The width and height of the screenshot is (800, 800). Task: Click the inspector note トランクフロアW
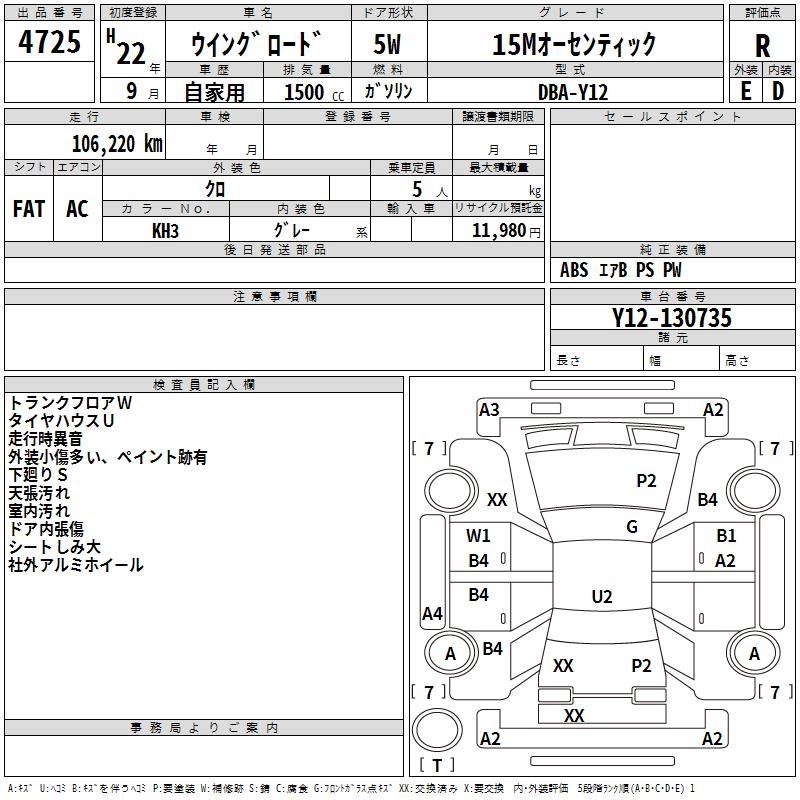coord(70,402)
